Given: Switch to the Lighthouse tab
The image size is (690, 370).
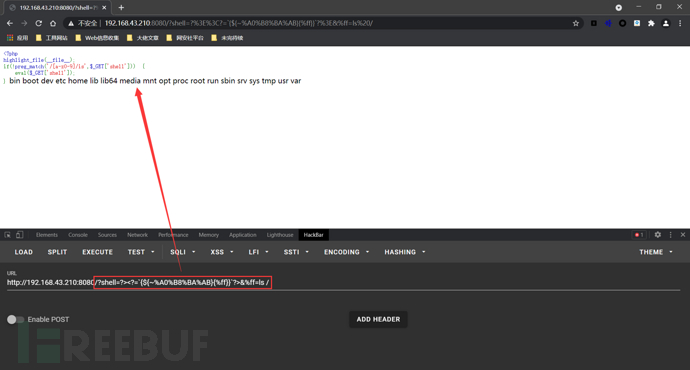Looking at the screenshot, I should click(x=280, y=235).
